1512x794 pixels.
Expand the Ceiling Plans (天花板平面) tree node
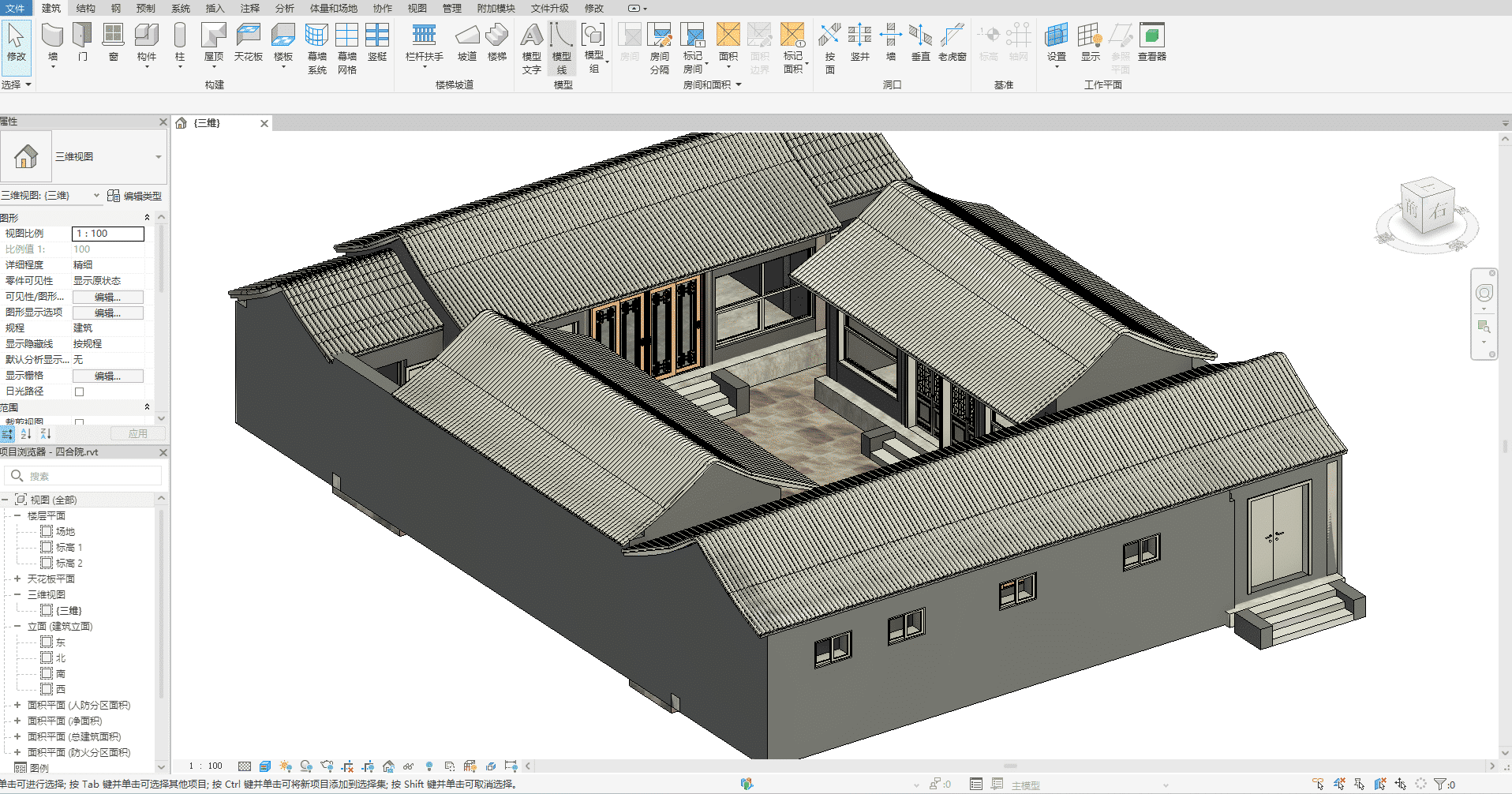17,579
